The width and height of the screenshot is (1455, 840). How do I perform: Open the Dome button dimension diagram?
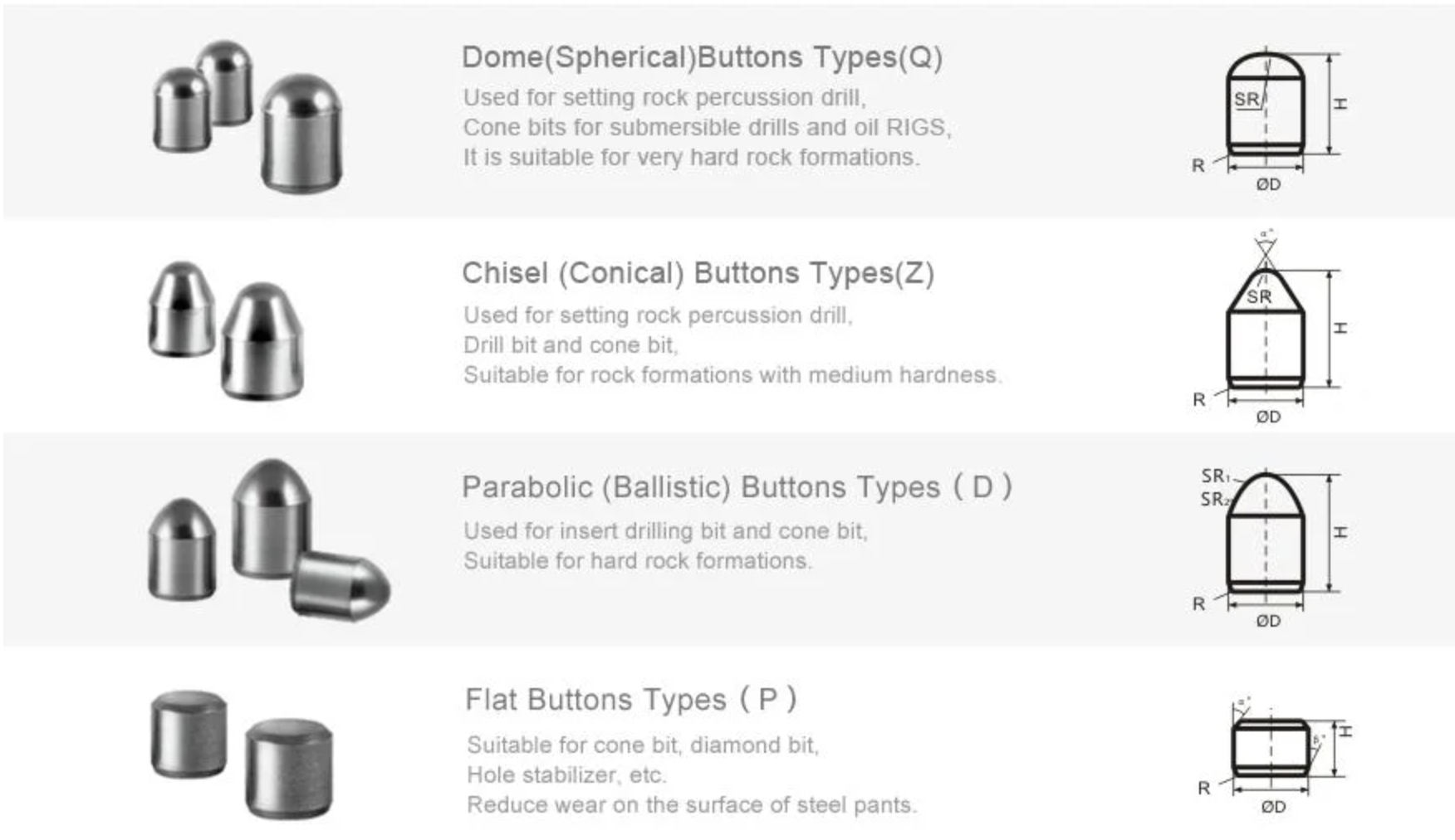[1269, 118]
